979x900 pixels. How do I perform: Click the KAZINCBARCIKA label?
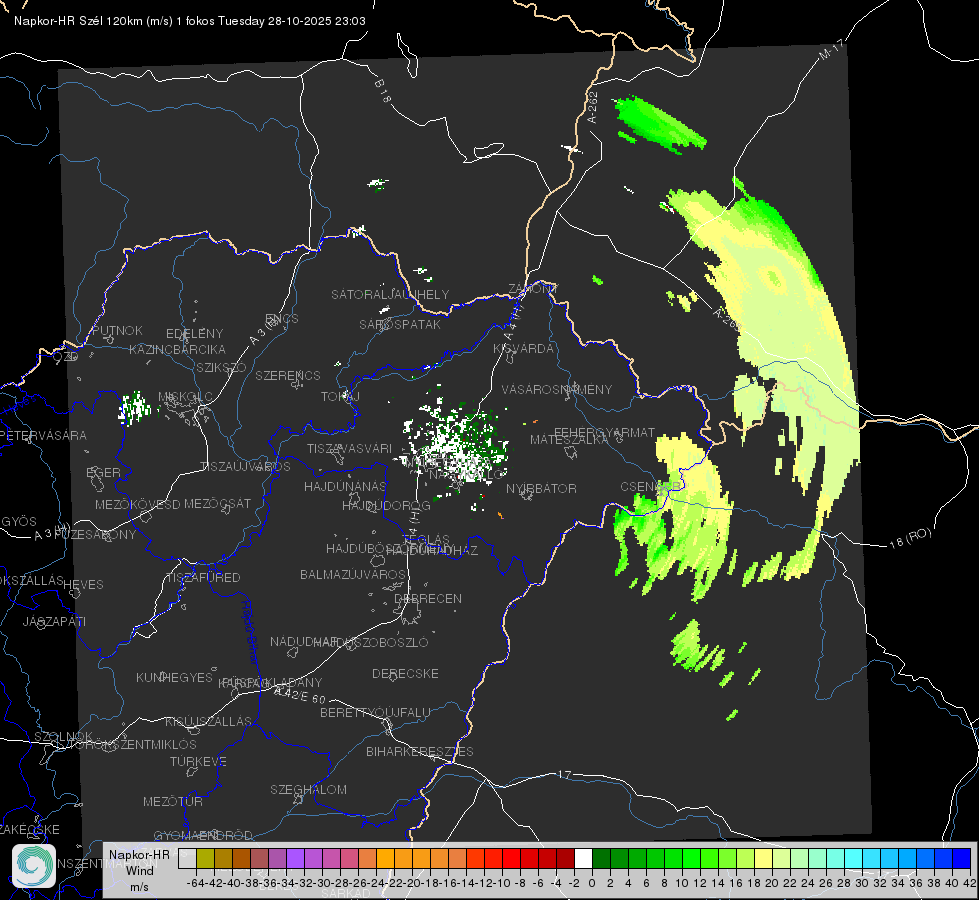[x=177, y=349]
